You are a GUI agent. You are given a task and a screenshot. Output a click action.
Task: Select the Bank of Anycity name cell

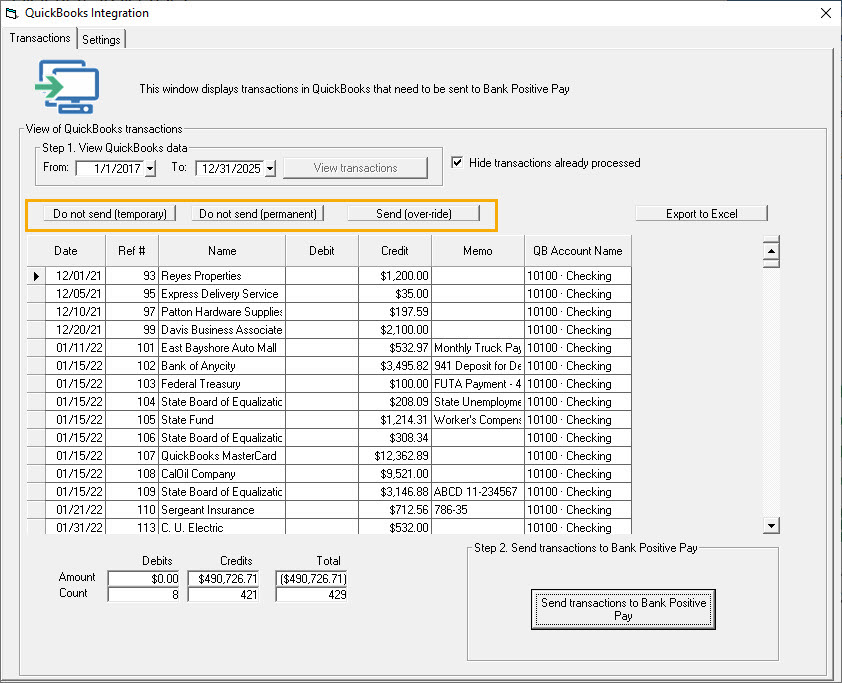tap(222, 366)
